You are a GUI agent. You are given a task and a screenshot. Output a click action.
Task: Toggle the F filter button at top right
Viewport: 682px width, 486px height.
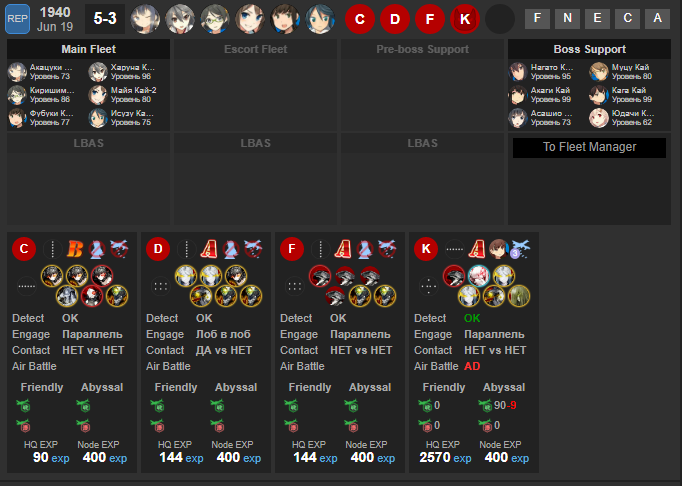pos(538,19)
